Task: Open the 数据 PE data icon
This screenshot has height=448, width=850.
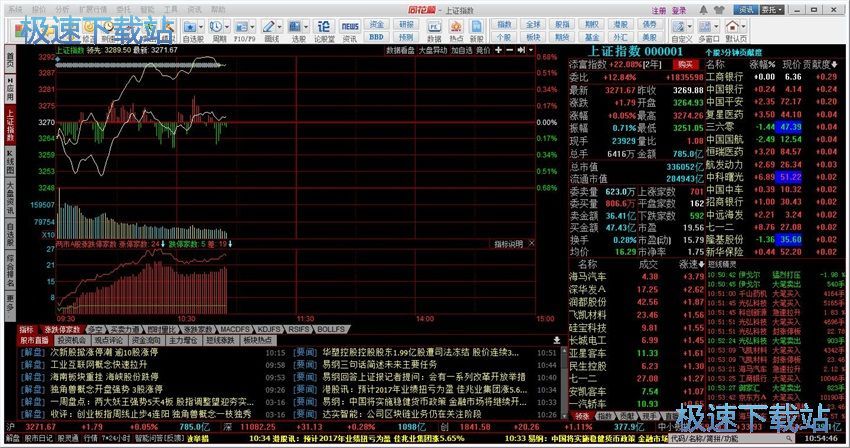Action: [434, 27]
